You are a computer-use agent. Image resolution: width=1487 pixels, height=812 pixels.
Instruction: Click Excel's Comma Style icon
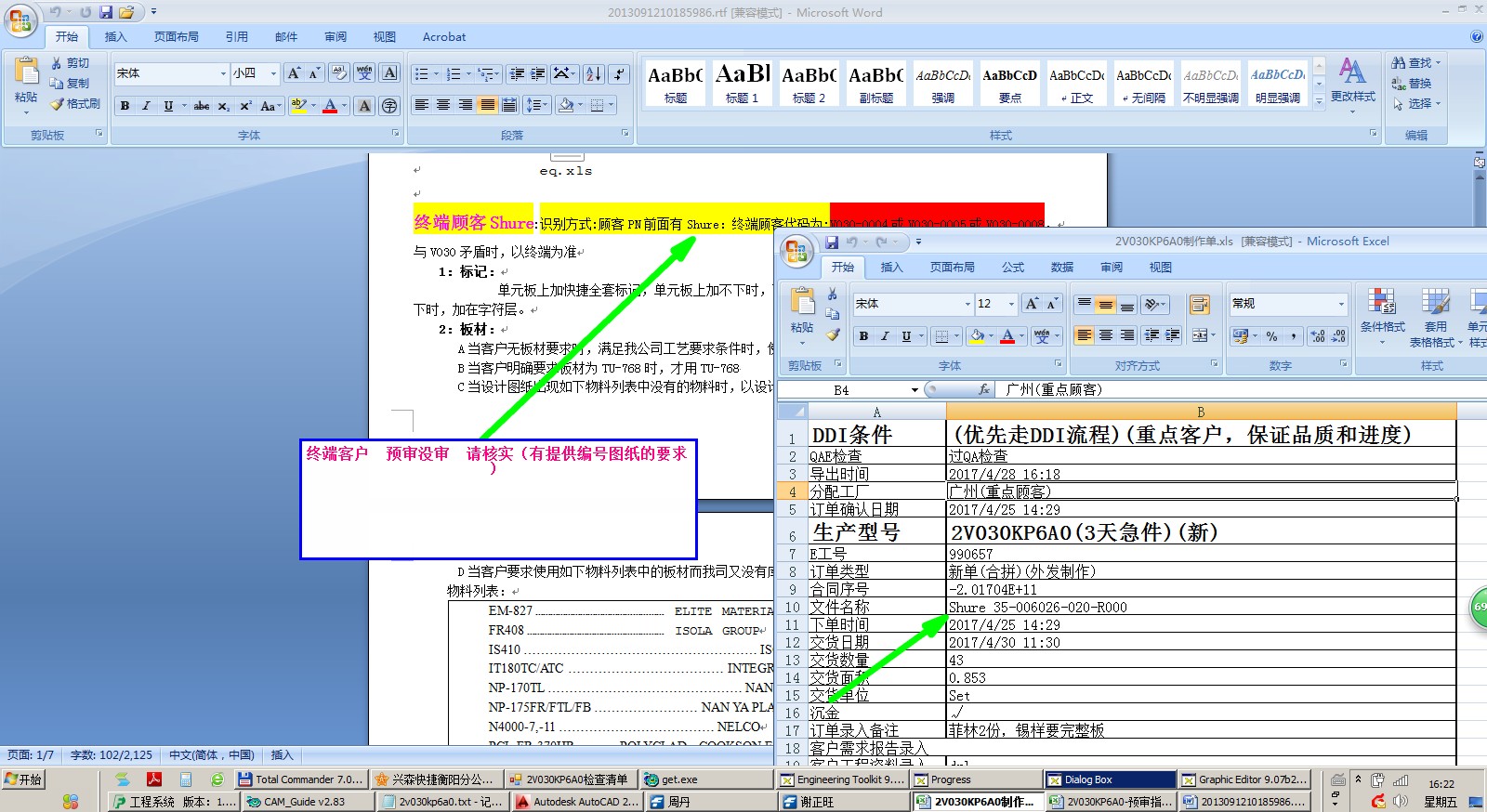pyautogui.click(x=1293, y=336)
